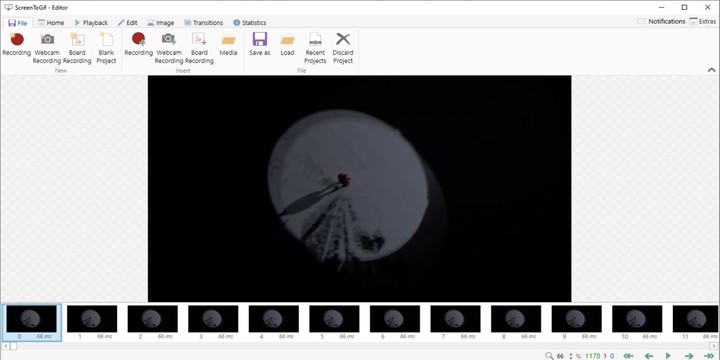Insert a Board Recording
The height and width of the screenshot is (360, 720).
coord(199,48)
